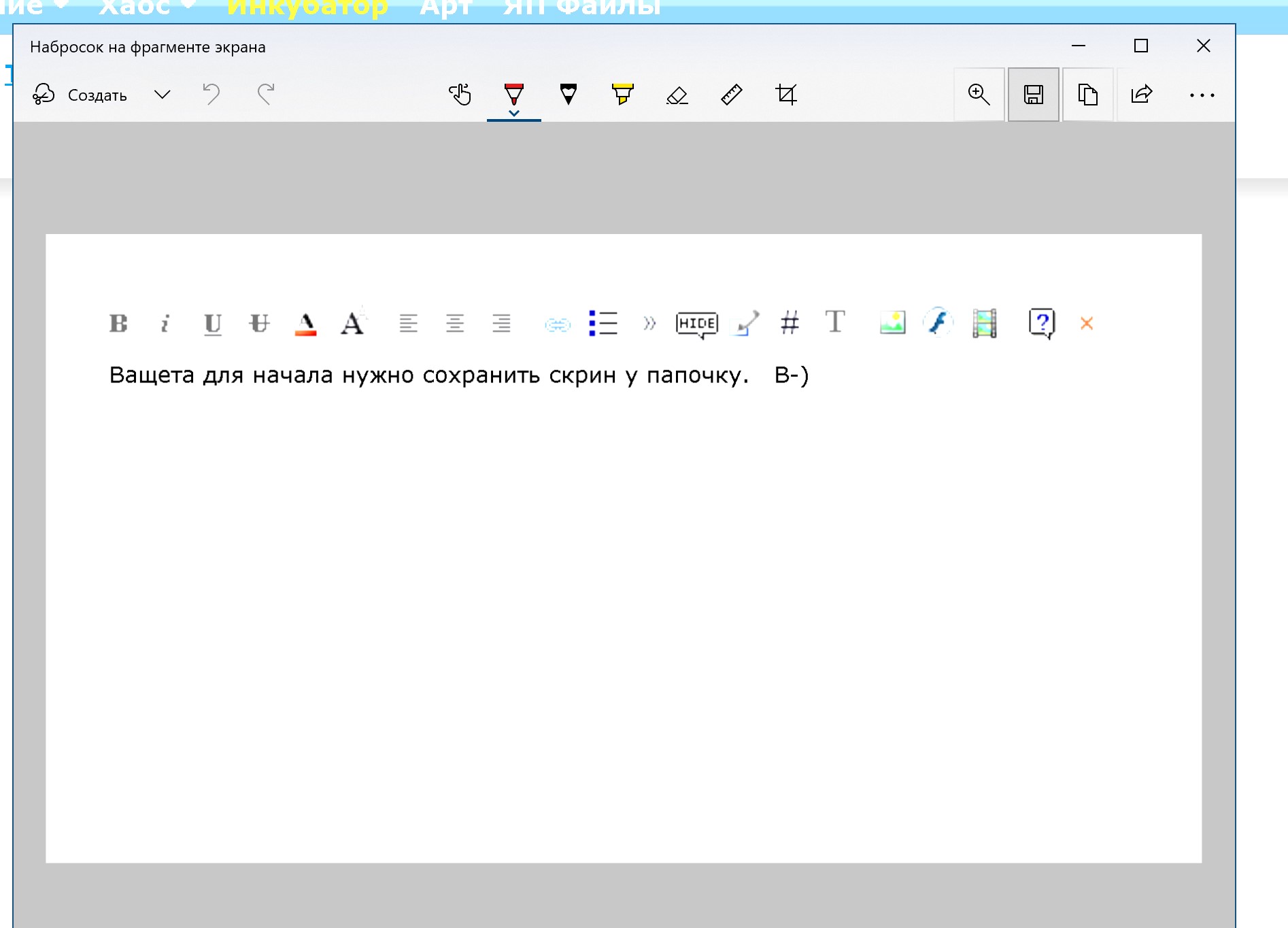Click the Создать new snip button

tap(80, 95)
